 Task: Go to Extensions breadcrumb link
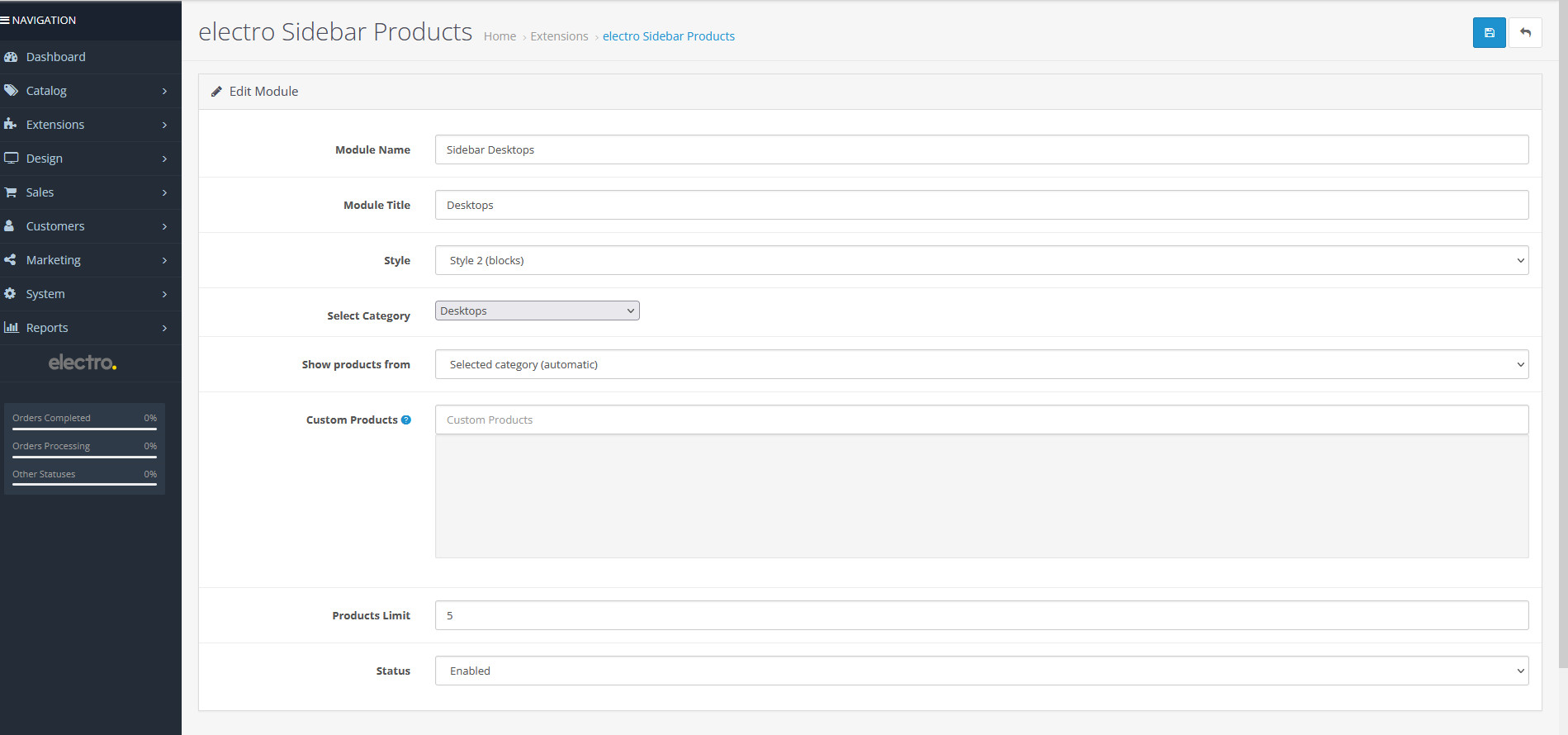tap(559, 36)
